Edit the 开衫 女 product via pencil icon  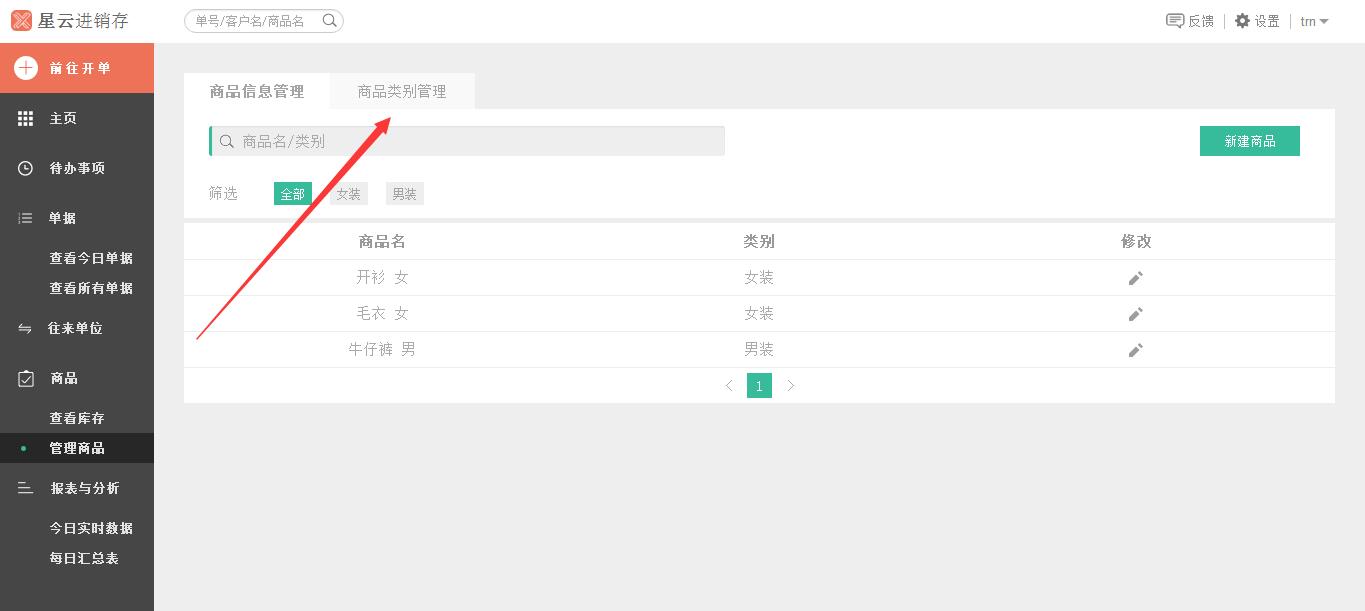pos(1135,278)
